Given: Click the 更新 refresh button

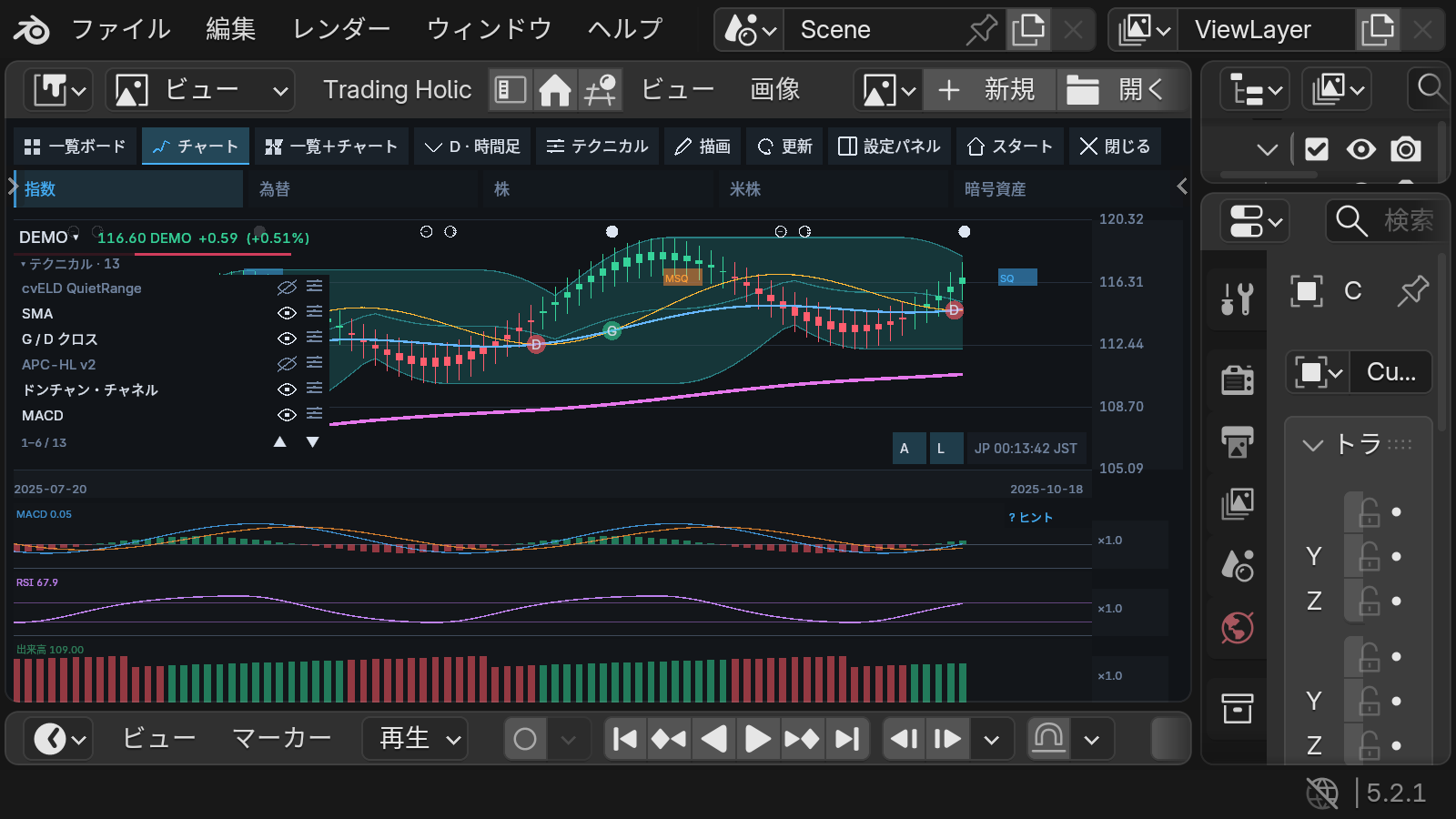Looking at the screenshot, I should [x=784, y=147].
